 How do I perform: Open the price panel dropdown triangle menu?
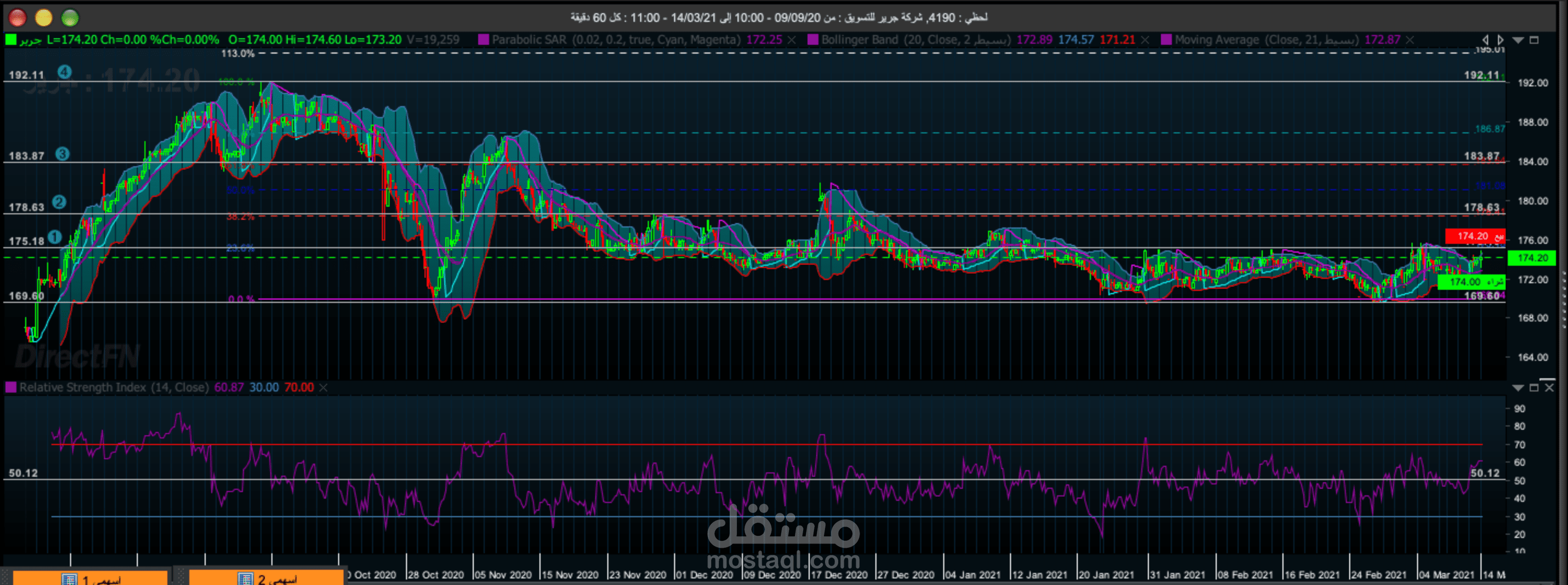[1518, 40]
